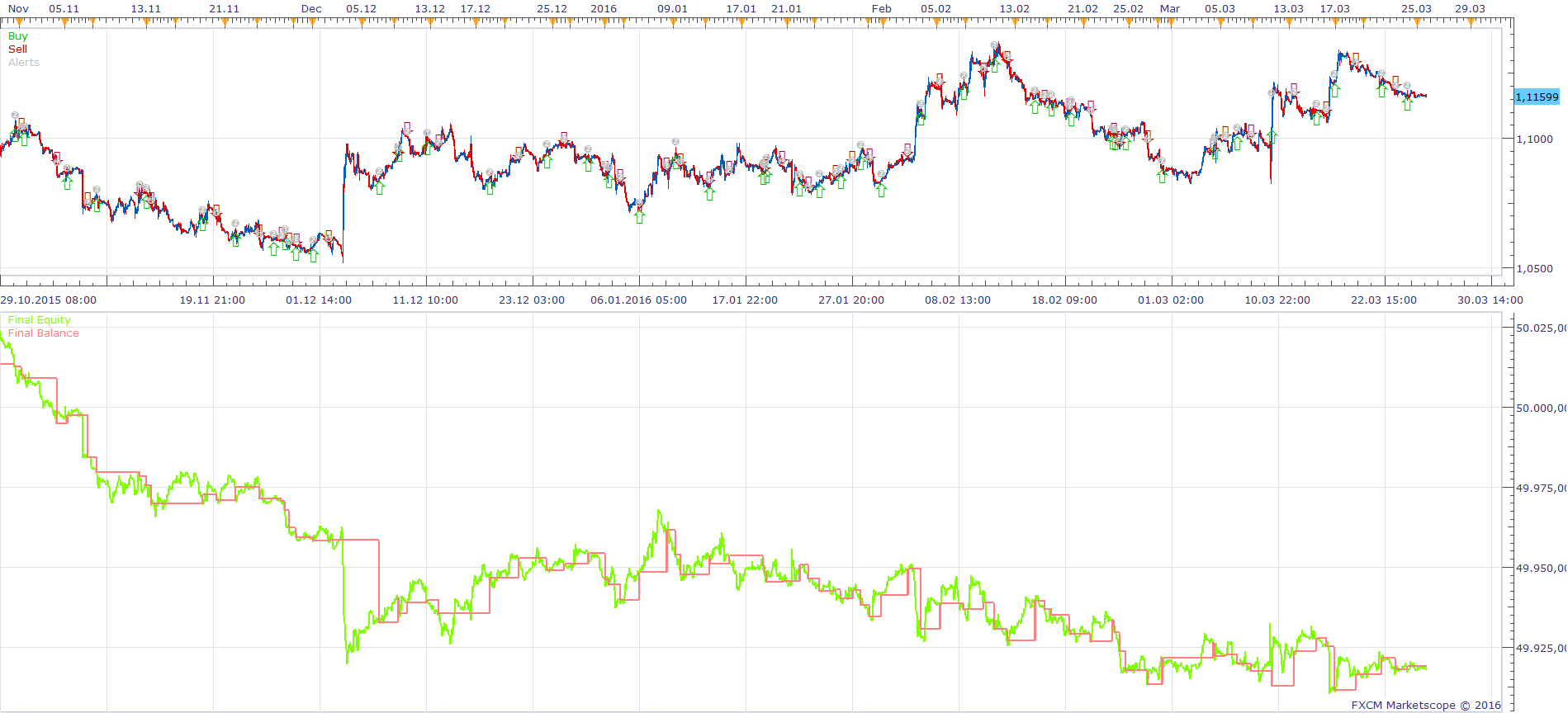Image resolution: width=1568 pixels, height=713 pixels.
Task: Select the 13.12 date on top timeline
Action: coord(429,9)
